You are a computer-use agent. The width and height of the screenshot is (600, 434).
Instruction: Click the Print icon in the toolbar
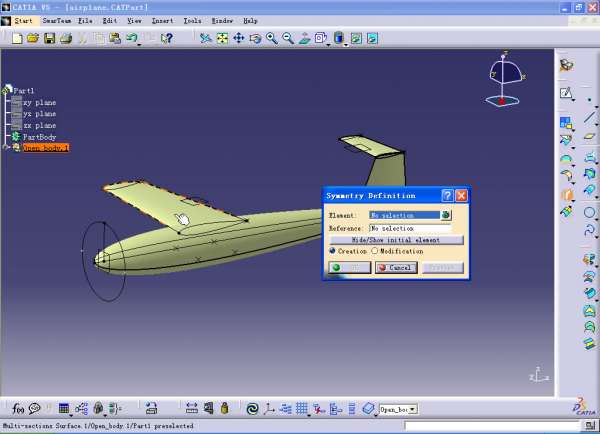(x=65, y=39)
